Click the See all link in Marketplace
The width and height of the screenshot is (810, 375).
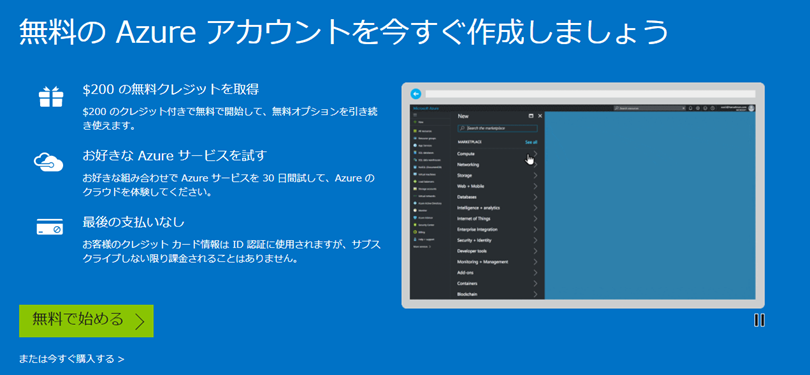(531, 142)
